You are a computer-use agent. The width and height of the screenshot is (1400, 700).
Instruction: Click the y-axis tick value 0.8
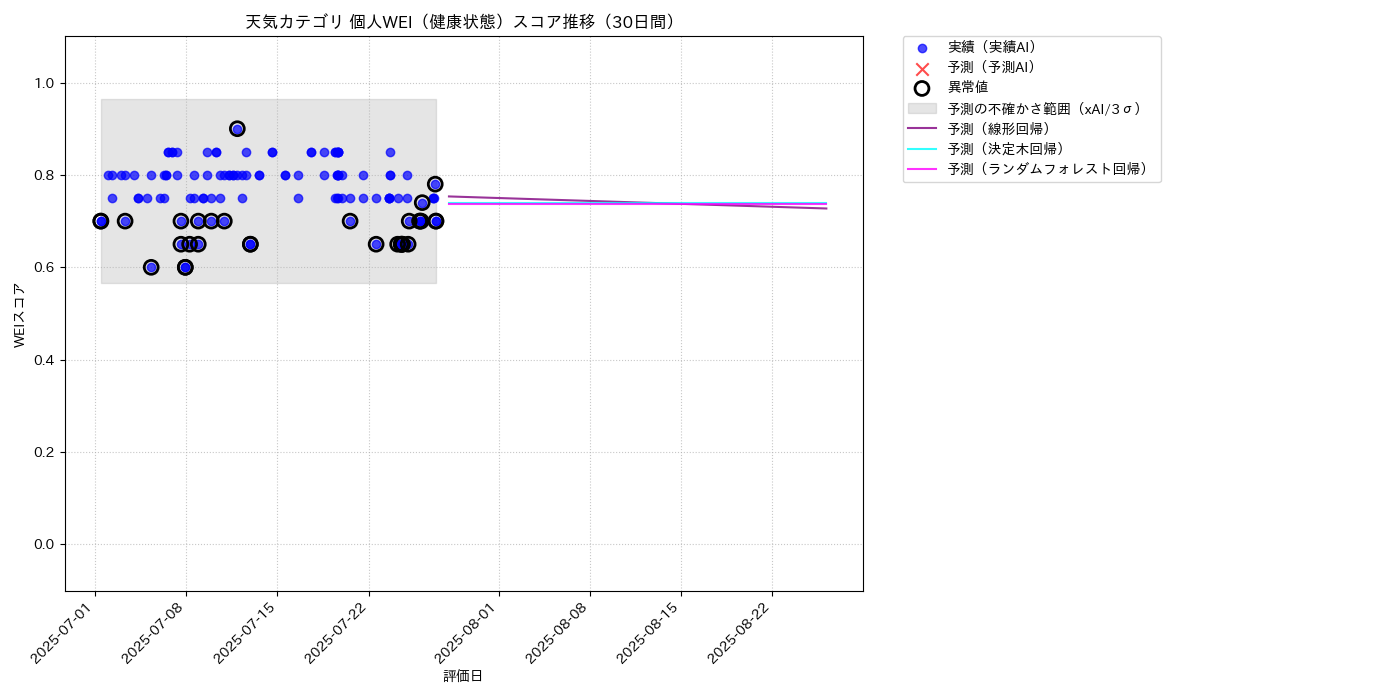click(x=46, y=175)
